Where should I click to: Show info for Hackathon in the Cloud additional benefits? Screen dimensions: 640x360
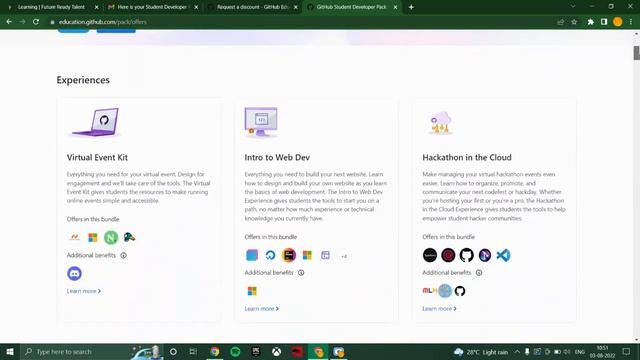point(479,273)
